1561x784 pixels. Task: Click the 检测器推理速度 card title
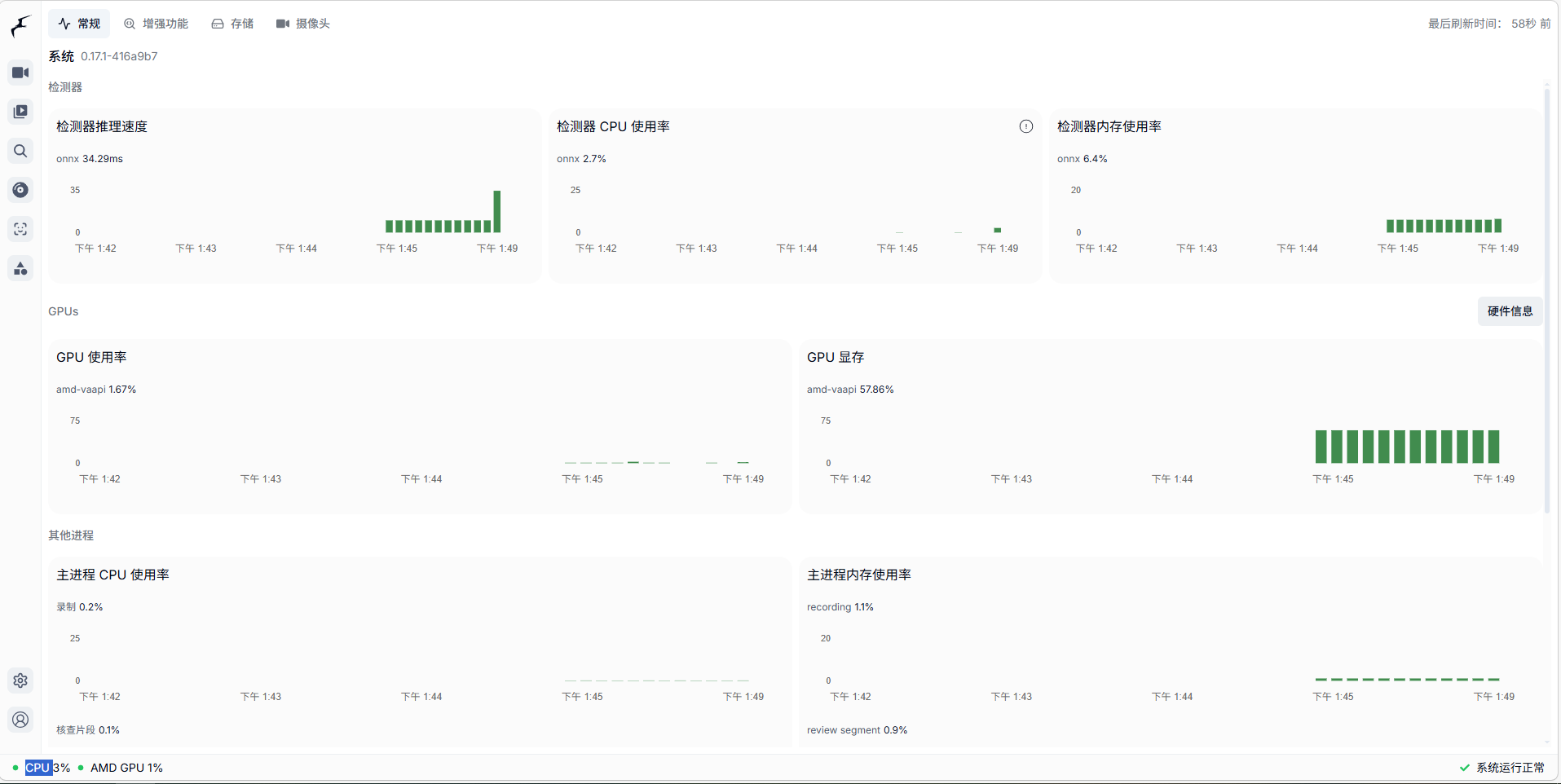click(x=102, y=126)
